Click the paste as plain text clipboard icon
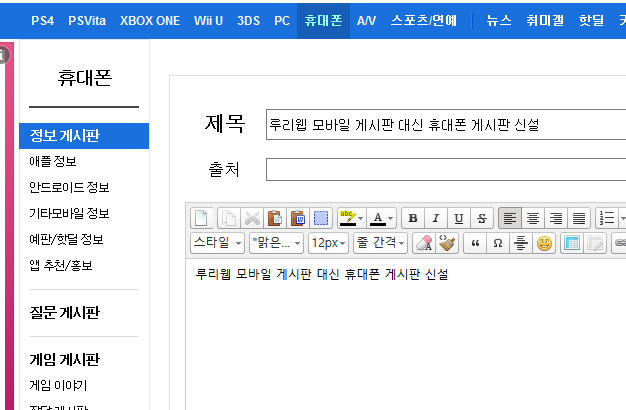This screenshot has height=410, width=626. click(275, 218)
